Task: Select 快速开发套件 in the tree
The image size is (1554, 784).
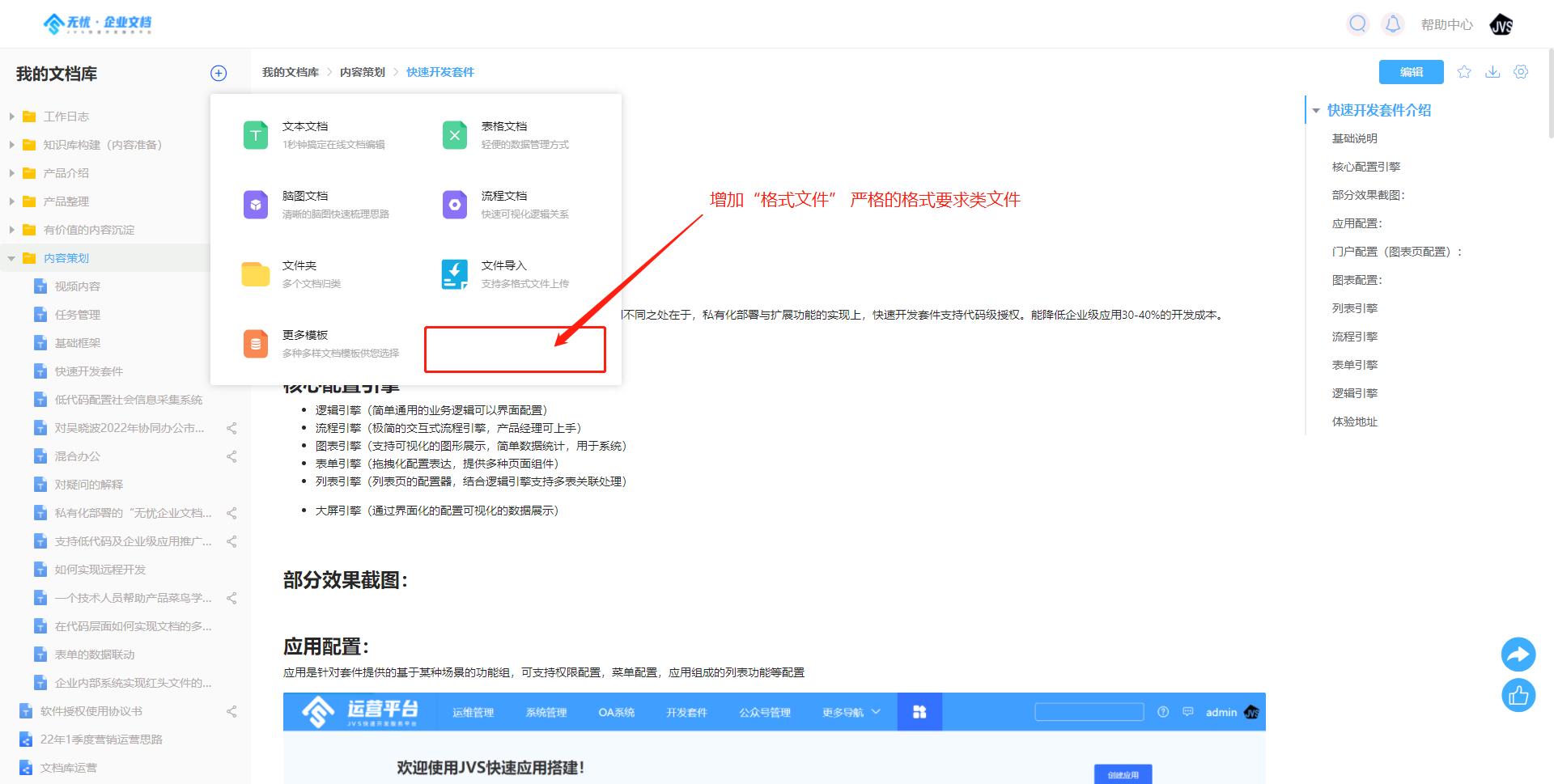Action: 88,371
